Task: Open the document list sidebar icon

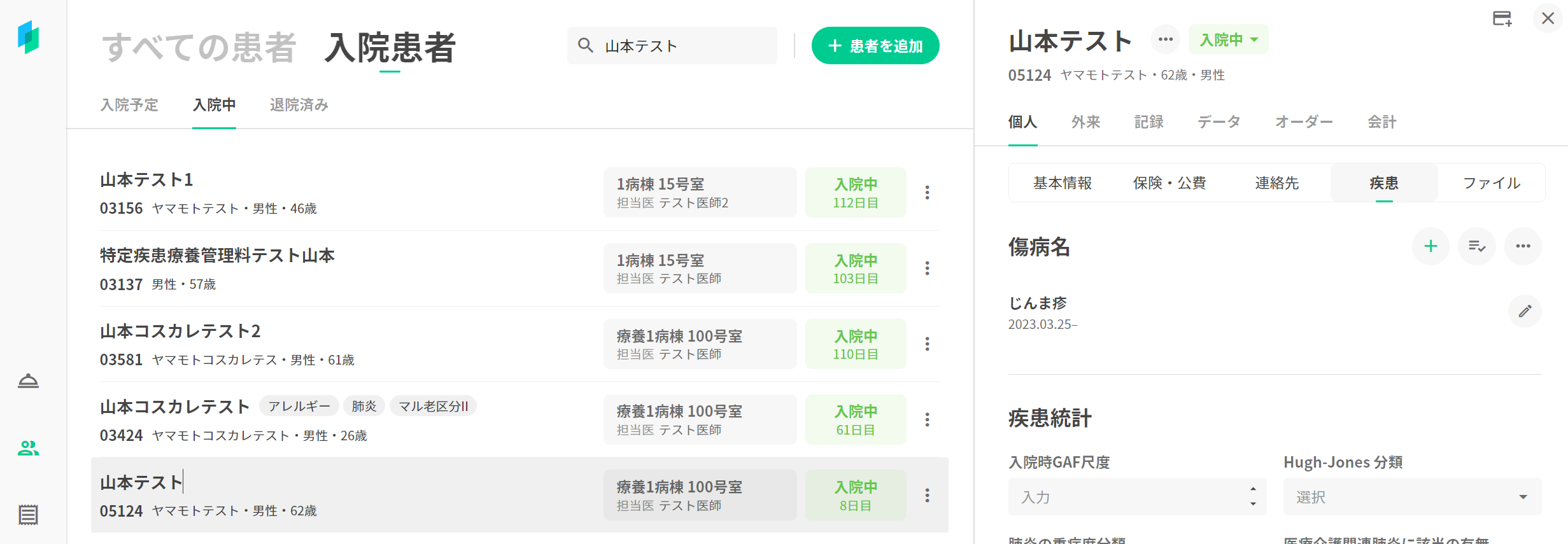Action: pos(28,514)
